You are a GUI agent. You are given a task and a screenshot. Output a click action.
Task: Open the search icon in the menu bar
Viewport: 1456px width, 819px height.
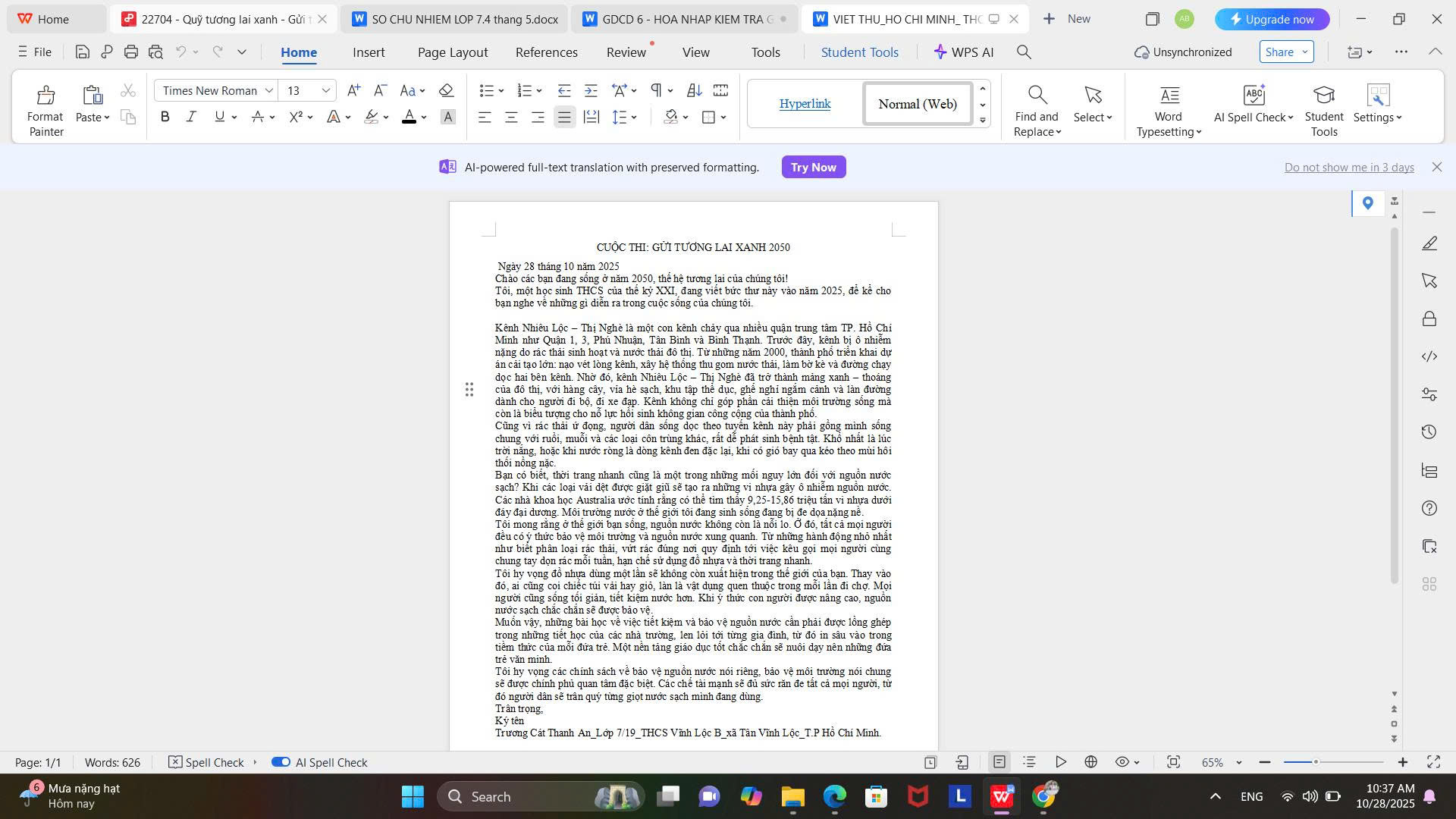pos(1024,52)
